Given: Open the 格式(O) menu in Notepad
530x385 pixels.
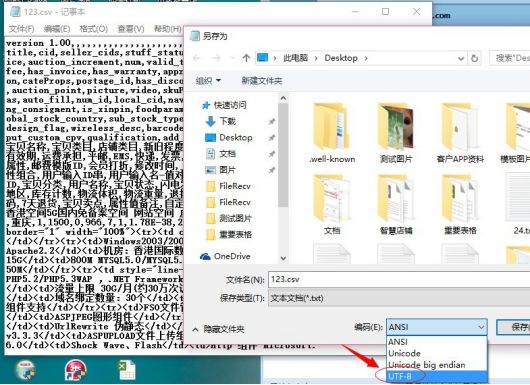Looking at the screenshot, I should point(94,29).
